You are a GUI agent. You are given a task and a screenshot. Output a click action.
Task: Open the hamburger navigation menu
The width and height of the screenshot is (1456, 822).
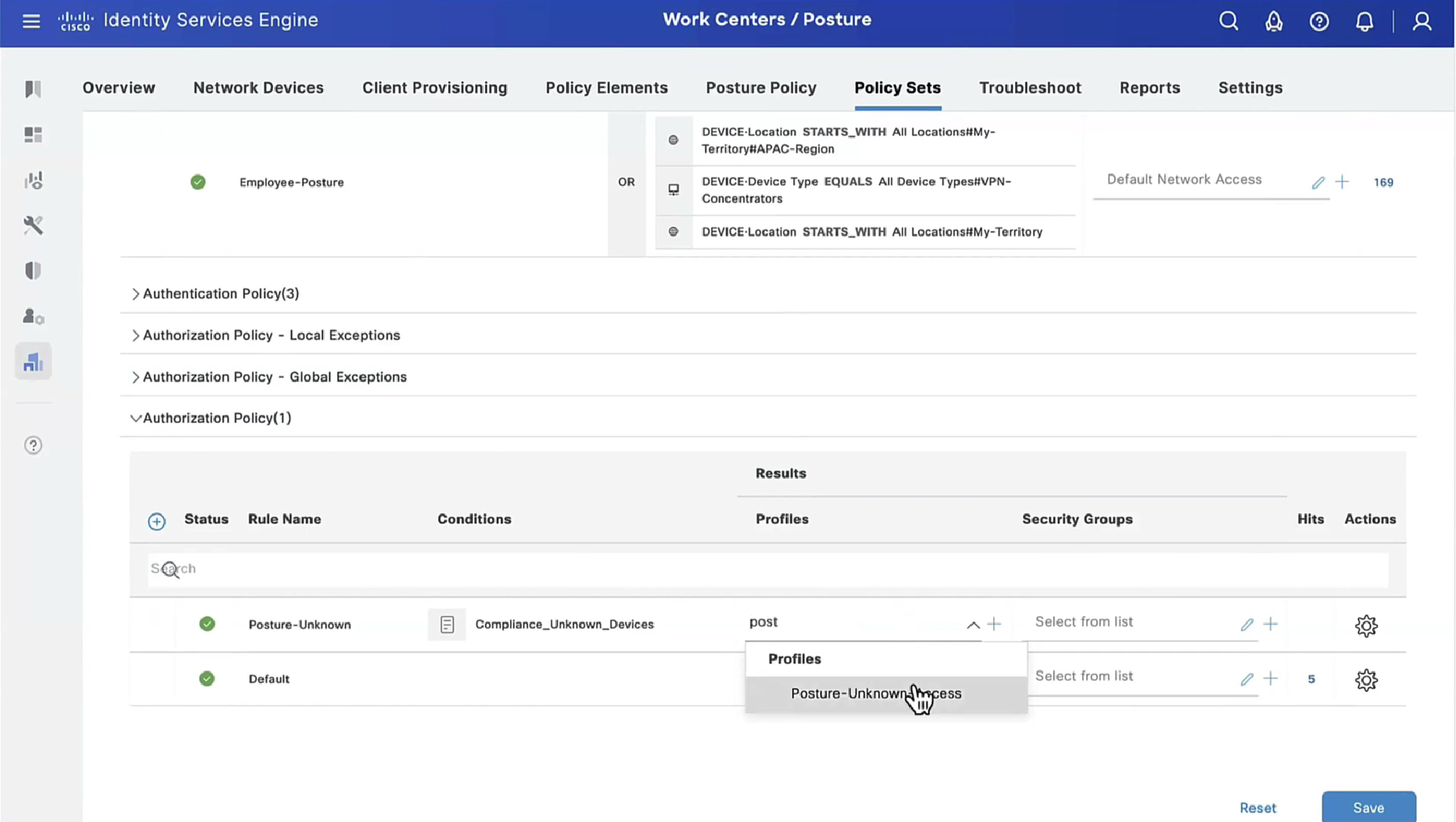(x=31, y=21)
